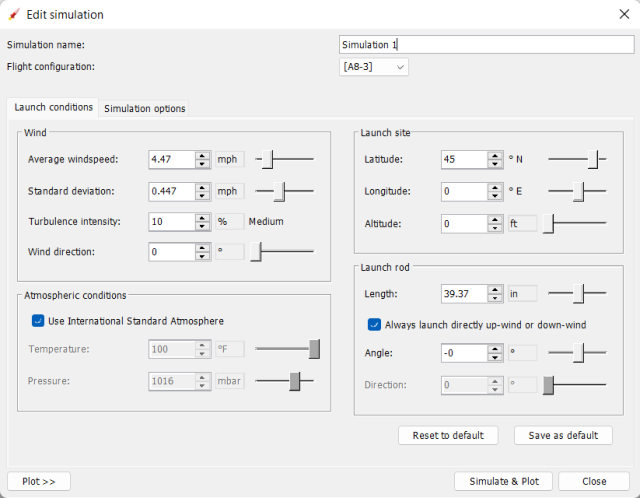Image resolution: width=640 pixels, height=498 pixels.
Task: Click the Simulate & Plot button
Action: click(x=503, y=481)
